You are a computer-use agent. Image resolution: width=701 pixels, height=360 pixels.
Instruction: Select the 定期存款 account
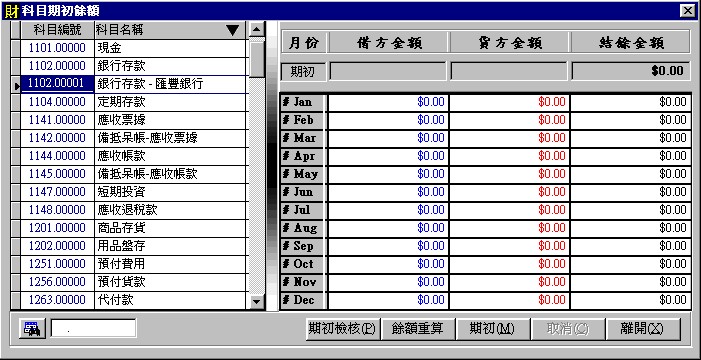(121, 102)
